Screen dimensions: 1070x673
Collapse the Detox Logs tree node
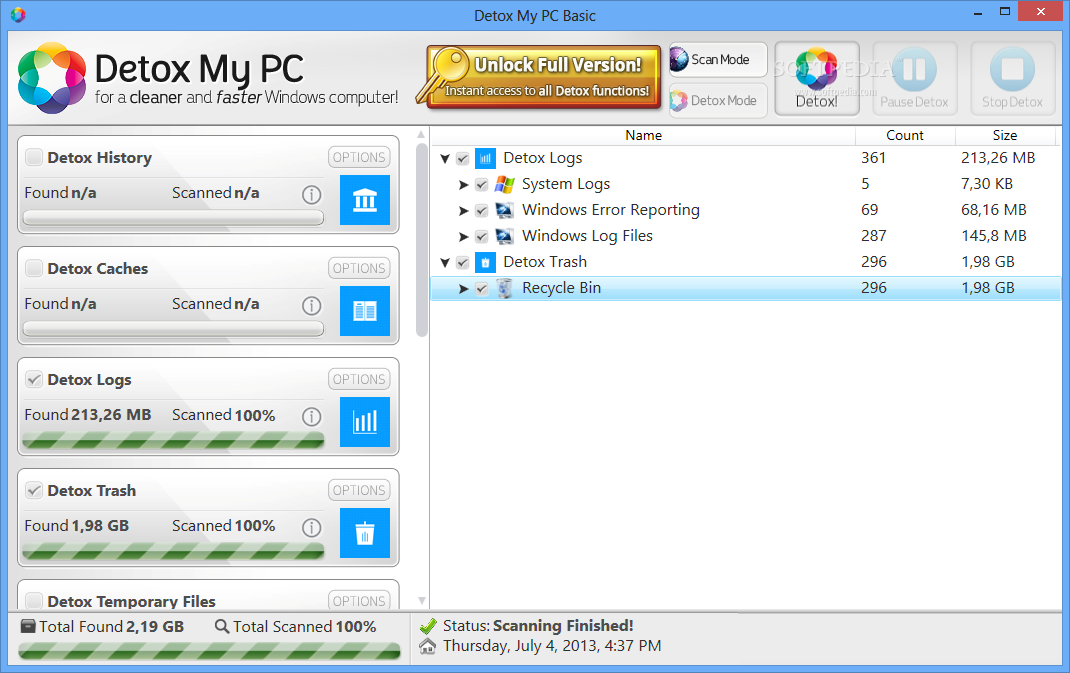[445, 159]
